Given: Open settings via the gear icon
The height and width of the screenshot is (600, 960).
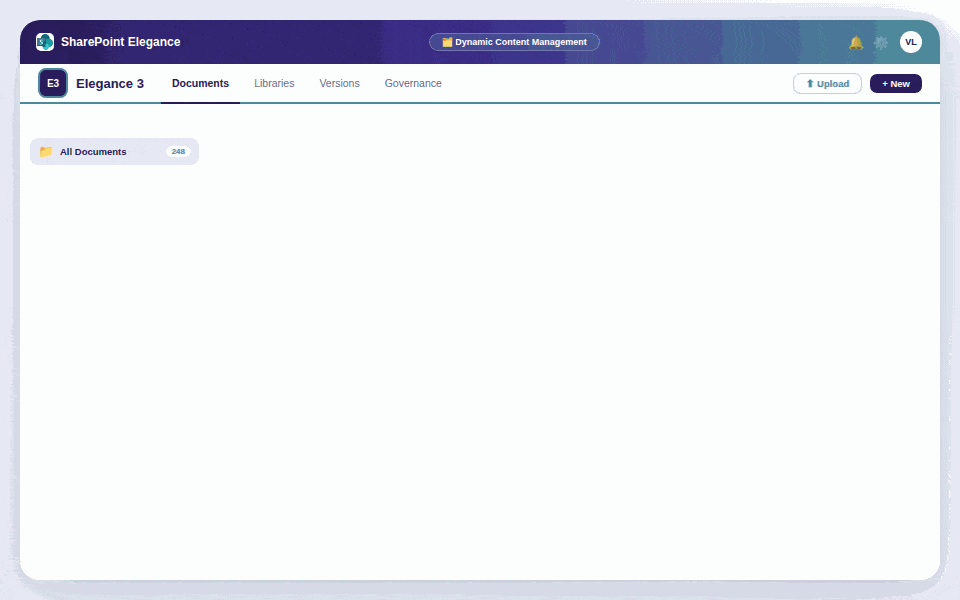Looking at the screenshot, I should [881, 42].
